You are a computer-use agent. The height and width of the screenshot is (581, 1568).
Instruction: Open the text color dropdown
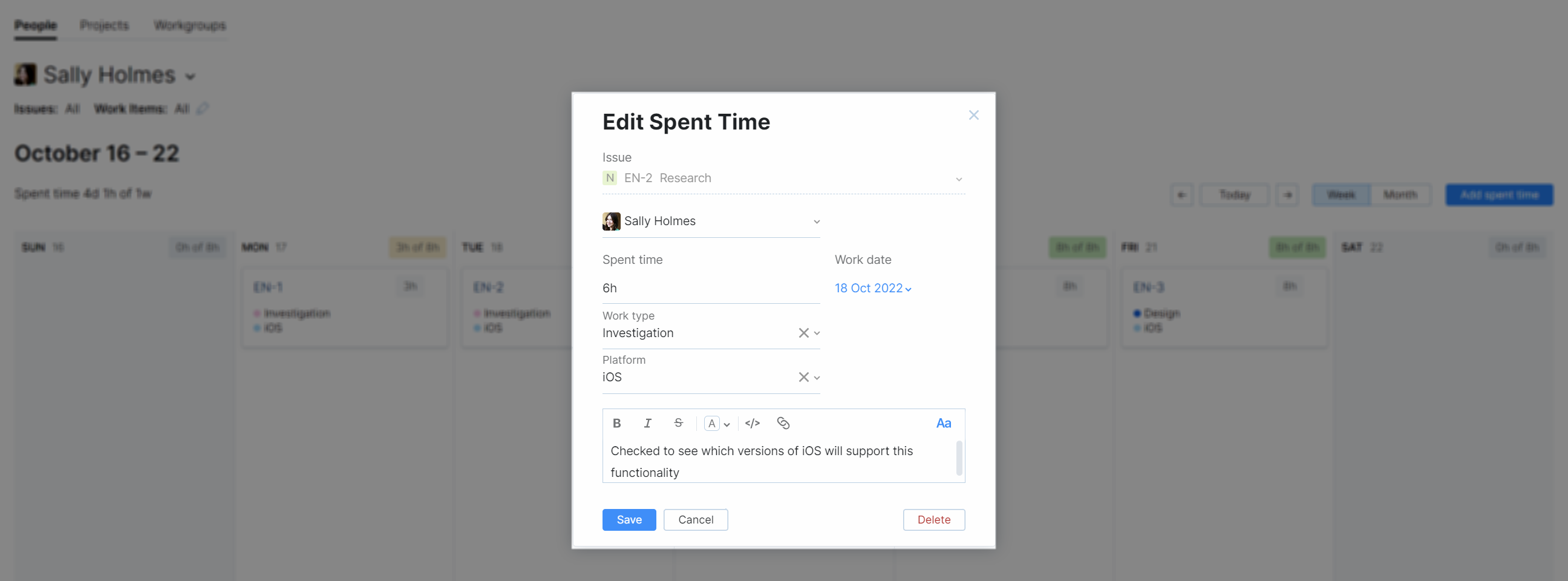click(x=716, y=424)
